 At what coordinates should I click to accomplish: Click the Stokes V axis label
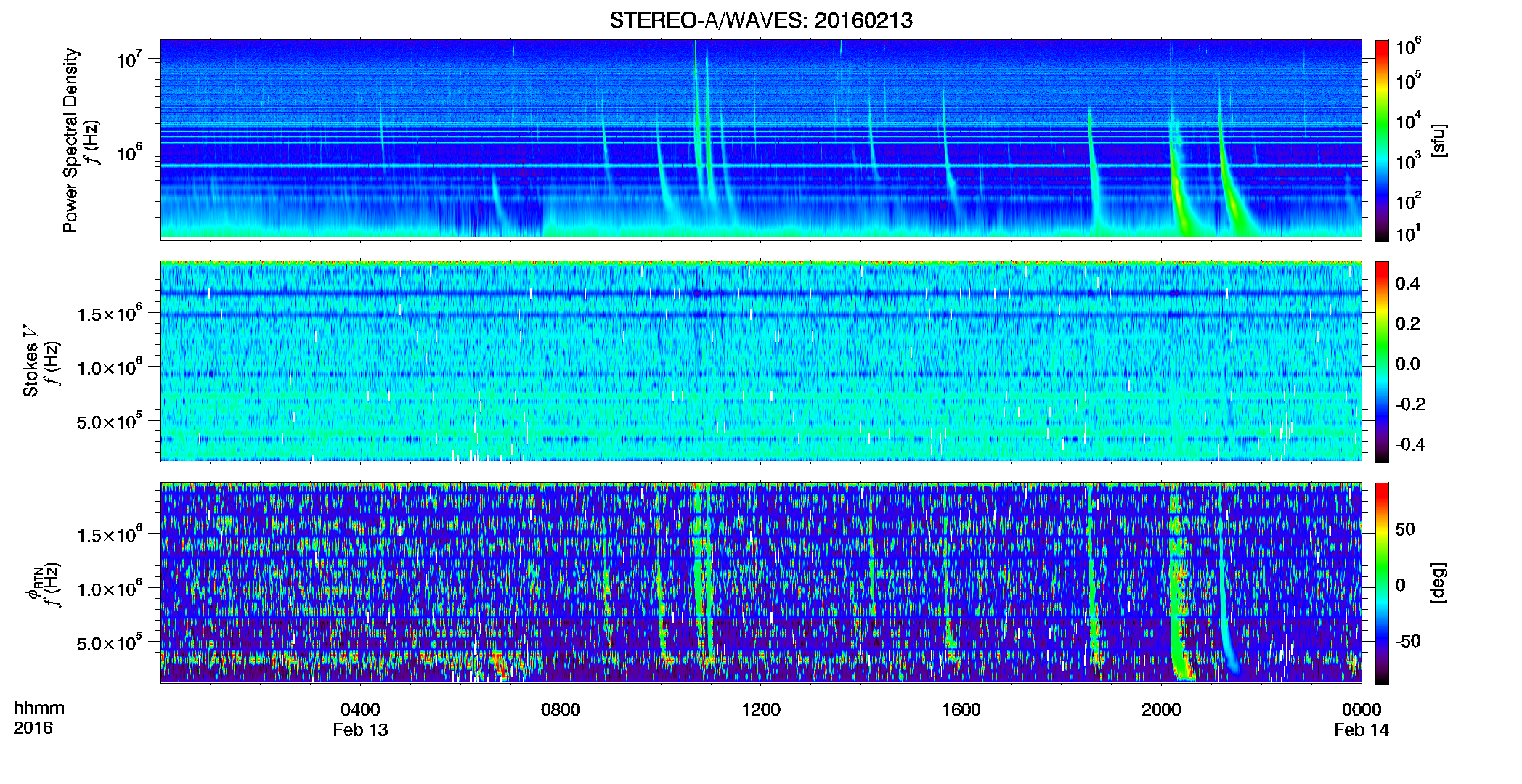30,361
